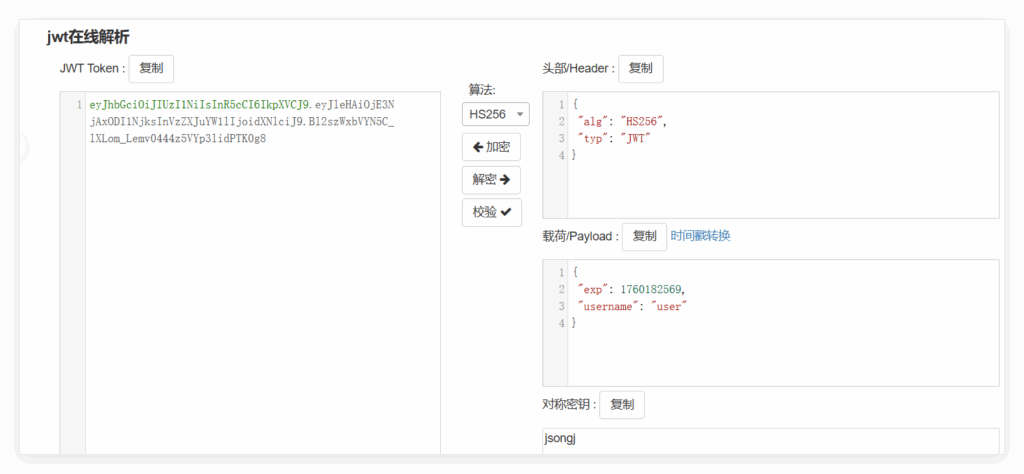Open the 时间戳转换 timestamp converter link

click(700, 236)
